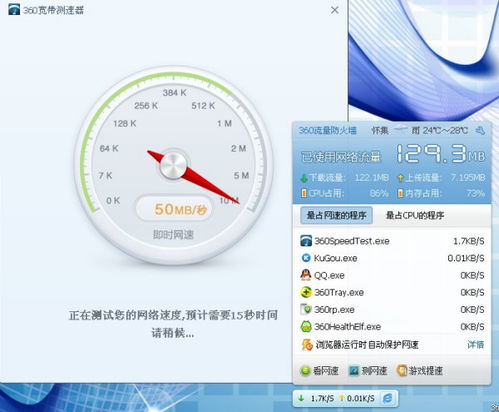Click the 下载流量 122.1MB value
Screen dimensions: 499x412
pos(372,178)
